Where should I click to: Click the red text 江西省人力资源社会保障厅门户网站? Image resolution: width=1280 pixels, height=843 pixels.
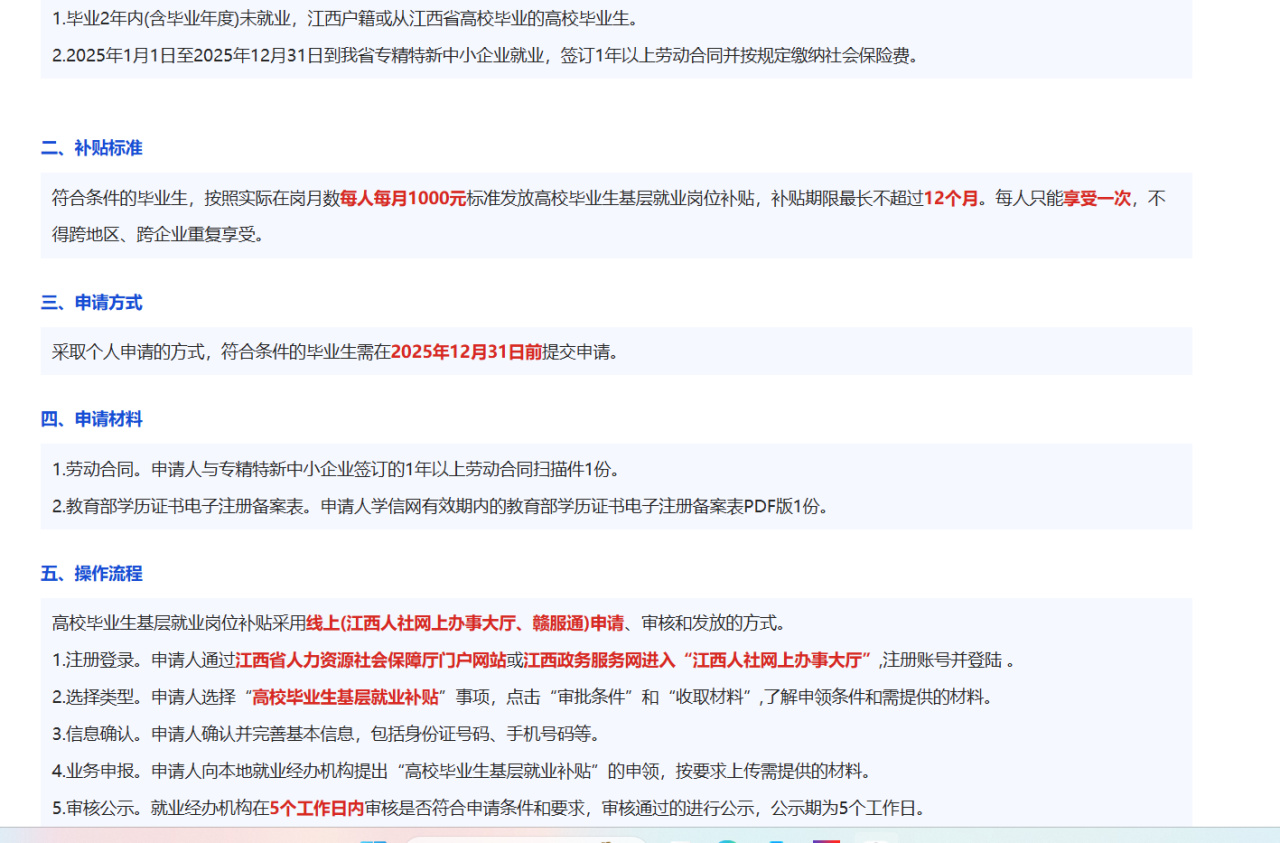coord(371,660)
